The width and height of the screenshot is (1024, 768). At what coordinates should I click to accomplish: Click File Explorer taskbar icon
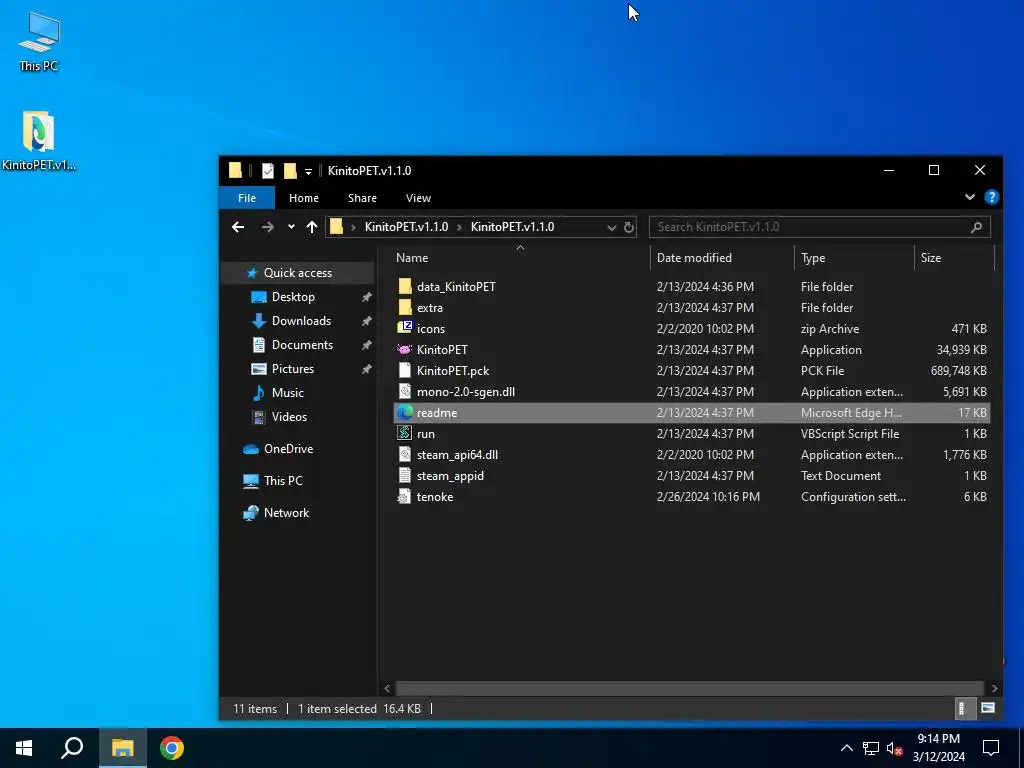click(x=122, y=748)
